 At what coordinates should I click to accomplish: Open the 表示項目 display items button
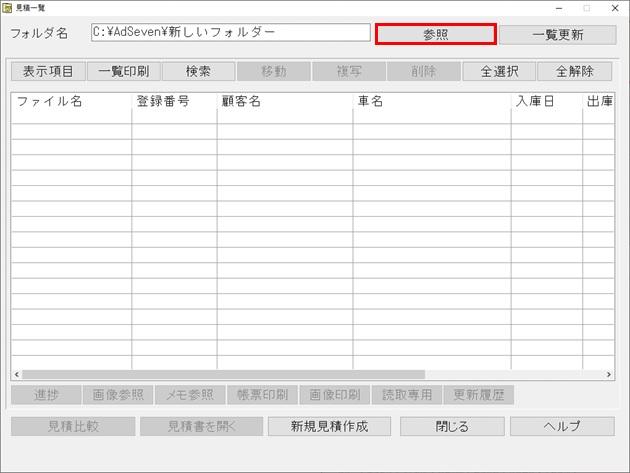coord(48,72)
